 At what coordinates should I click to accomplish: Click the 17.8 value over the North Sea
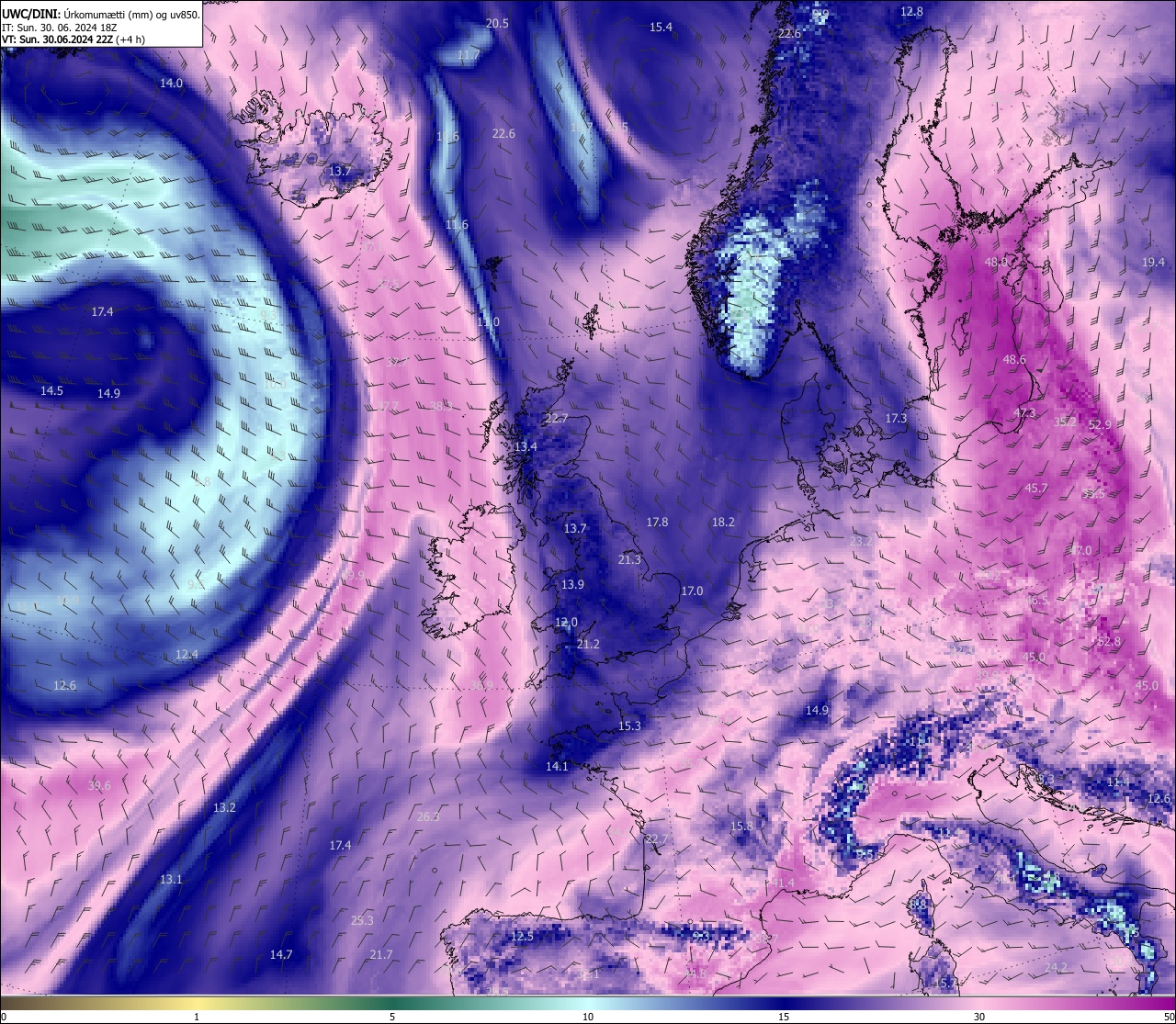(657, 522)
